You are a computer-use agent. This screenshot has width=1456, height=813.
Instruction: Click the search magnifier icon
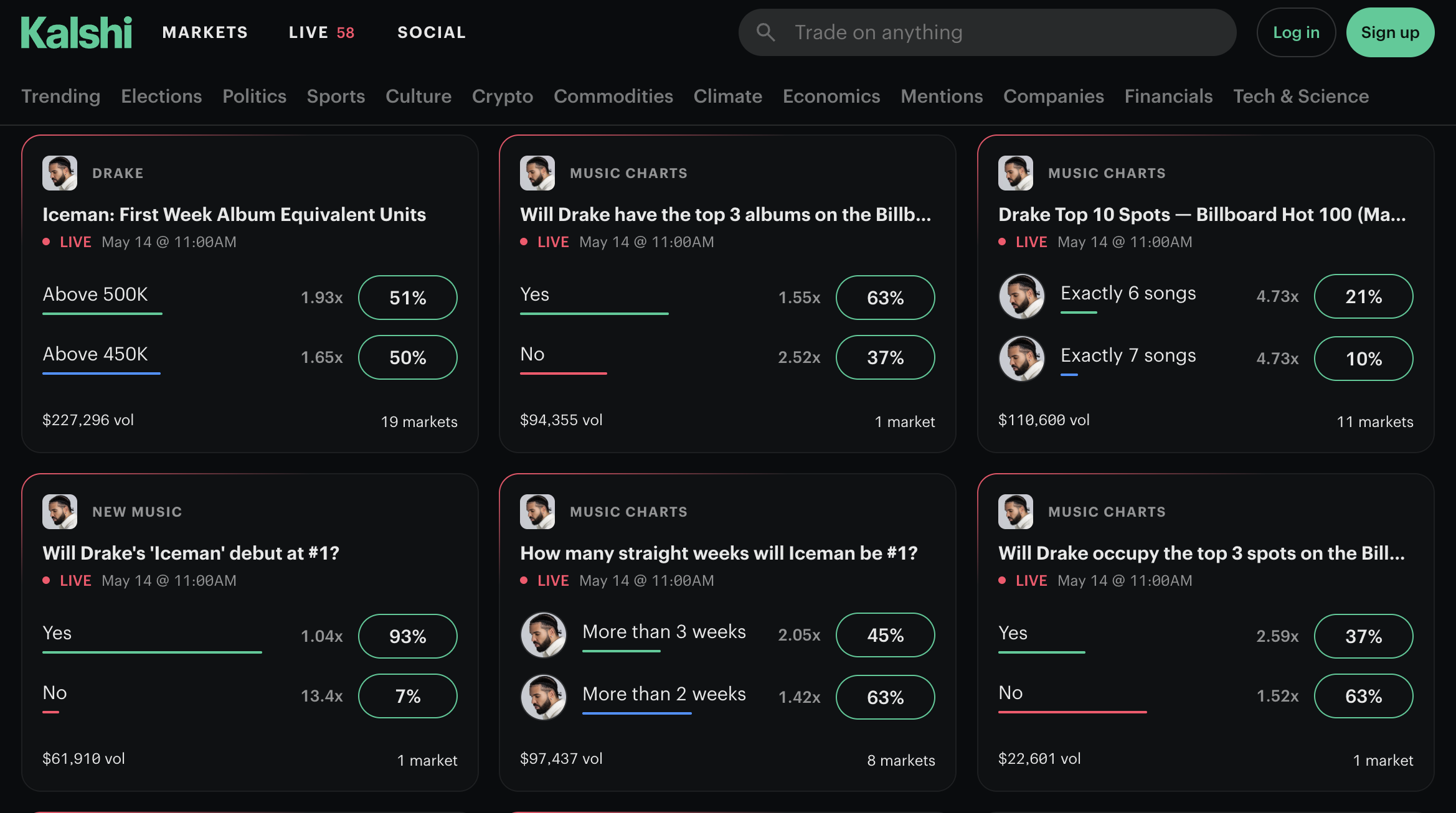[x=766, y=32]
